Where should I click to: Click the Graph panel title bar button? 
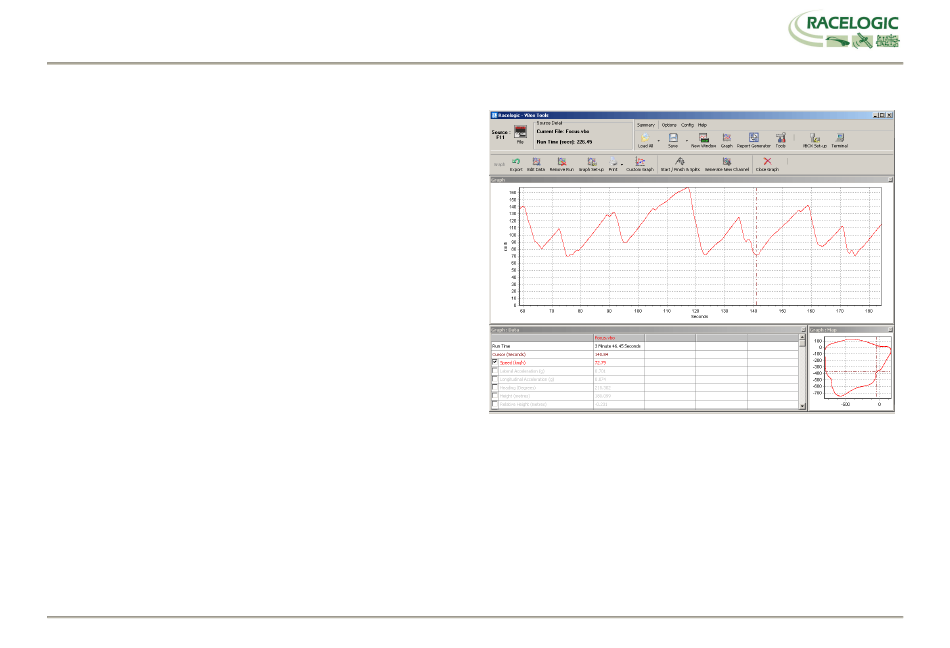tap(890, 180)
